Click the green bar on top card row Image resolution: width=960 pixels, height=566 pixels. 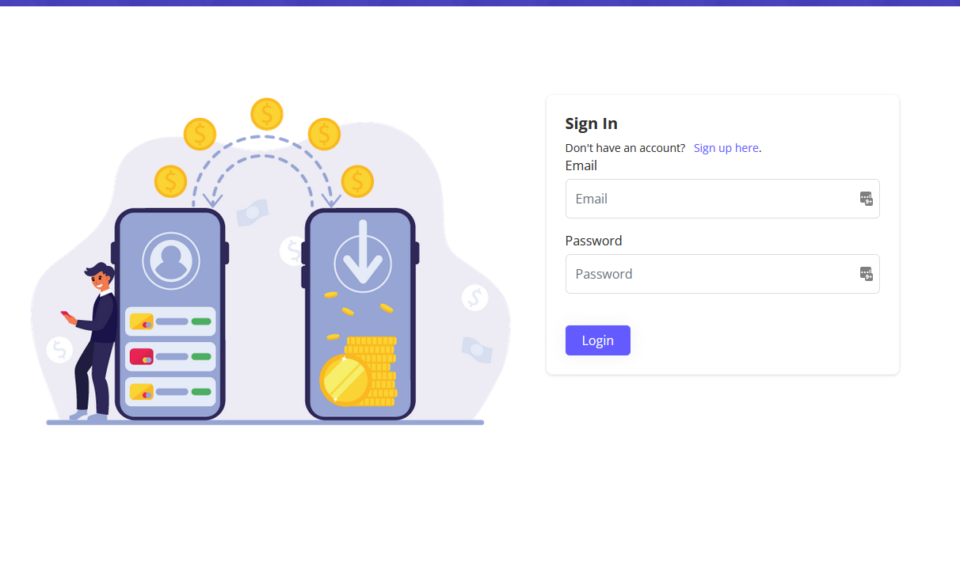[201, 322]
